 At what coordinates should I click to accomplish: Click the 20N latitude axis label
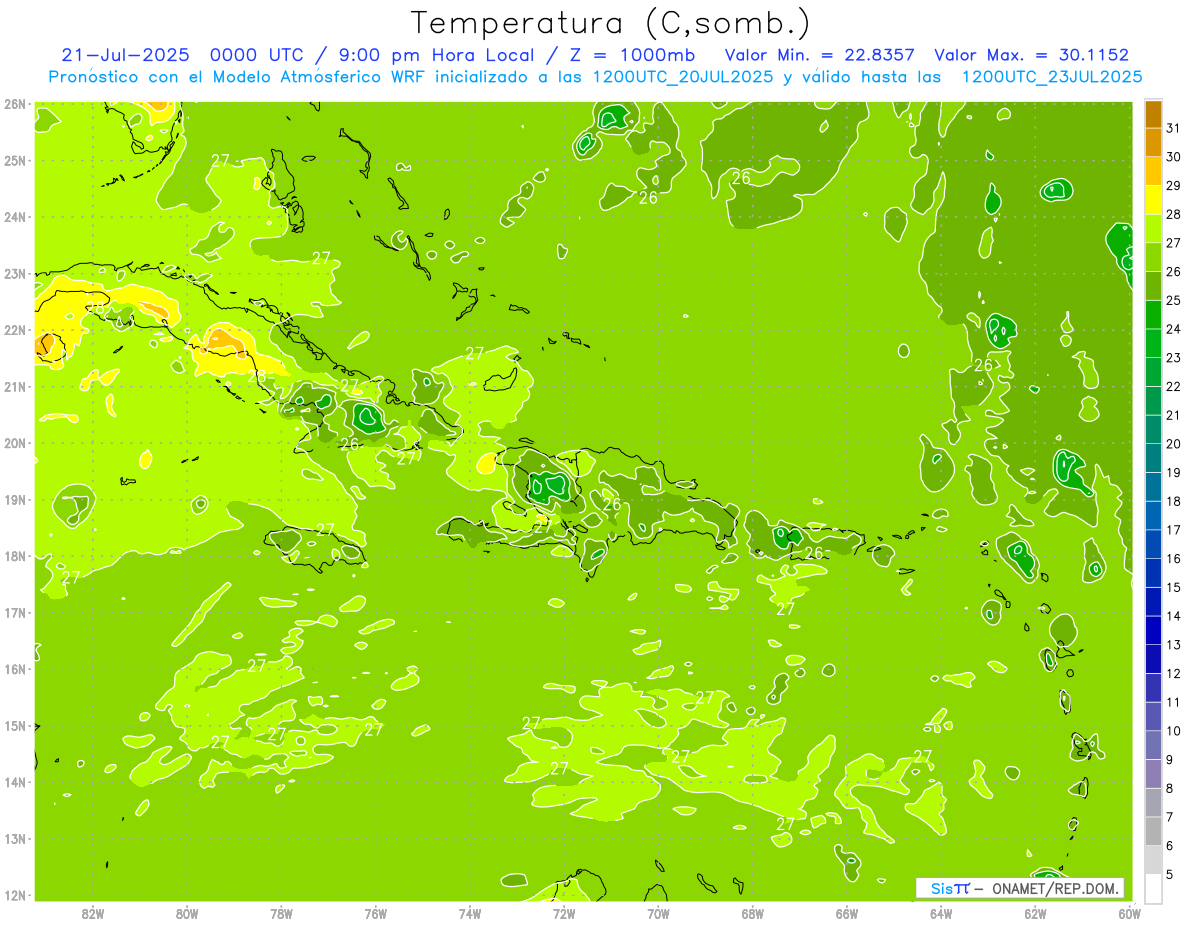tap(15, 443)
